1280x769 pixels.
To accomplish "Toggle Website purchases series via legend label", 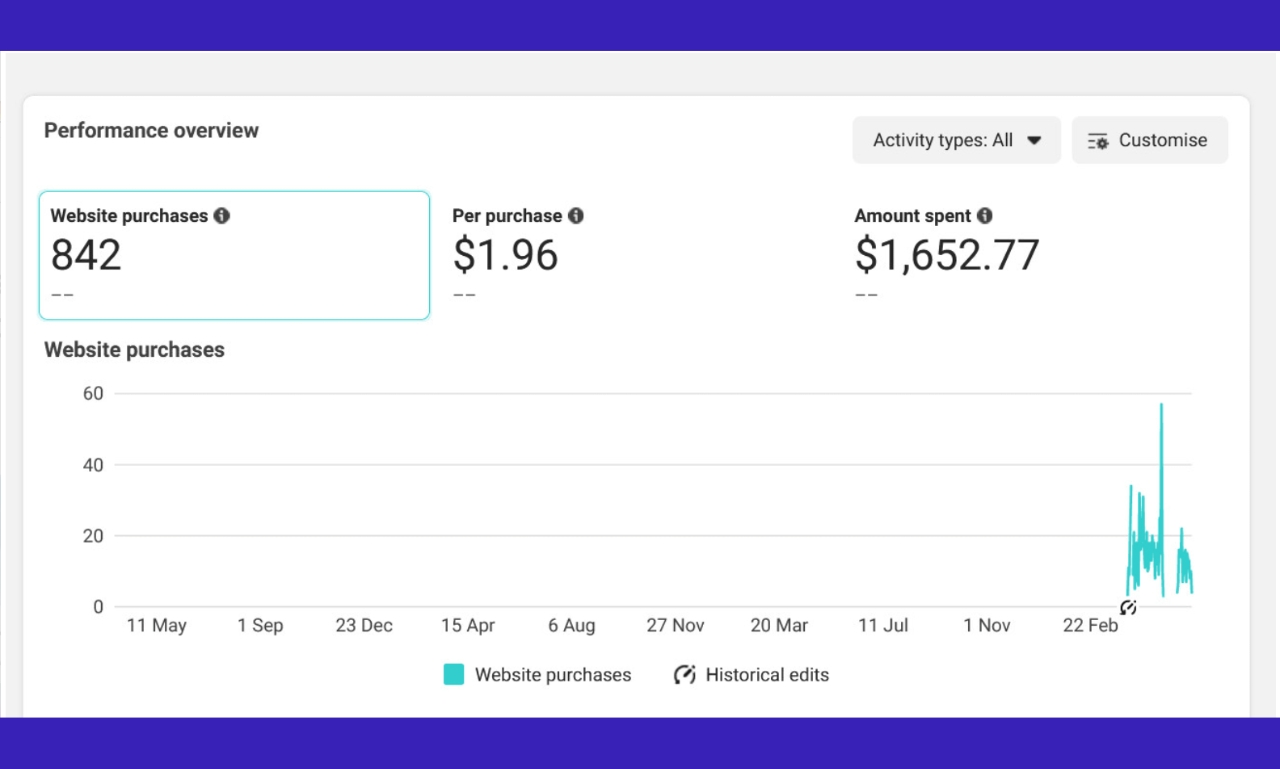I will point(553,675).
